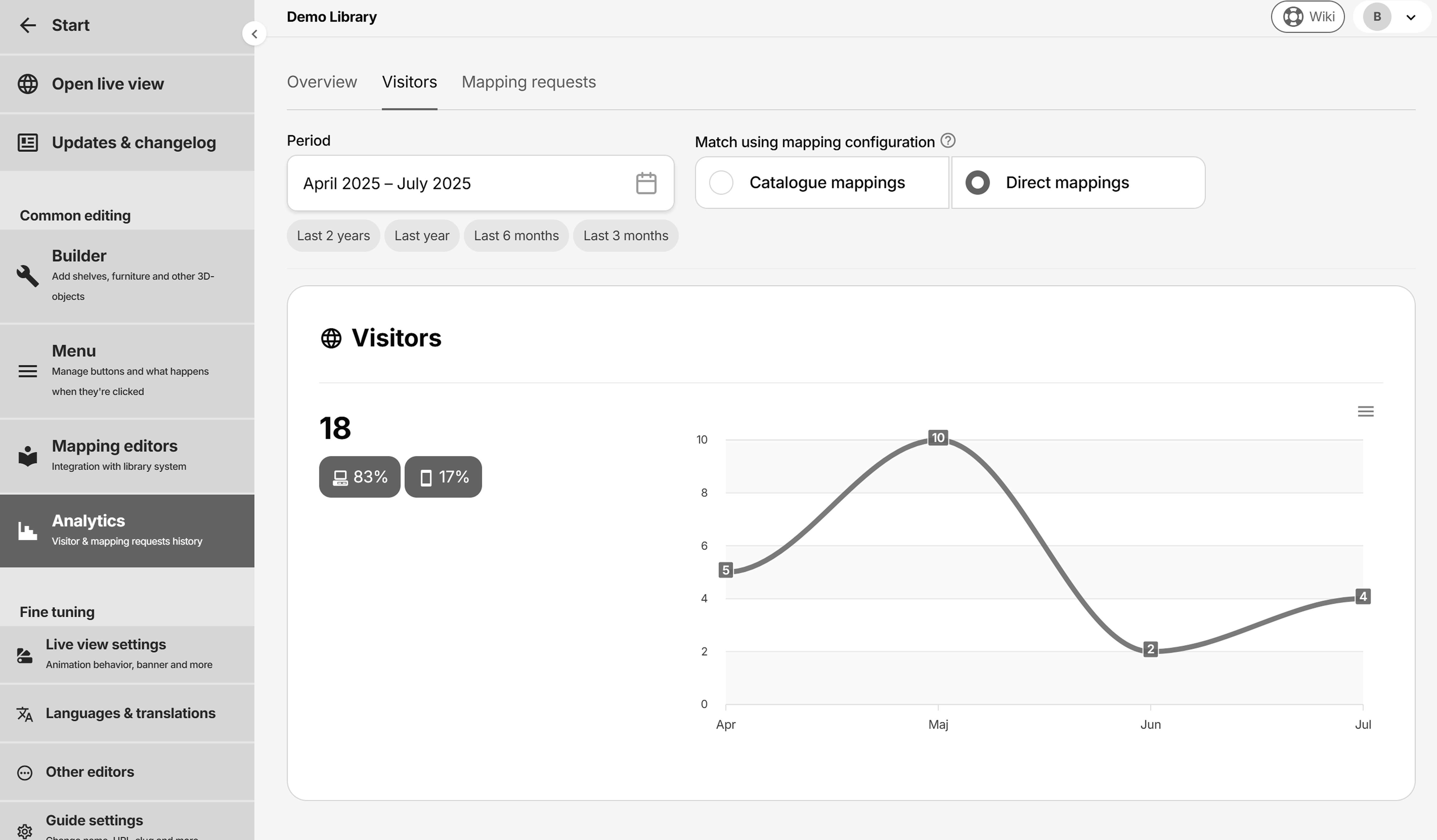This screenshot has height=840, width=1437.
Task: Collapse the left sidebar with the chevron
Action: pyautogui.click(x=254, y=33)
